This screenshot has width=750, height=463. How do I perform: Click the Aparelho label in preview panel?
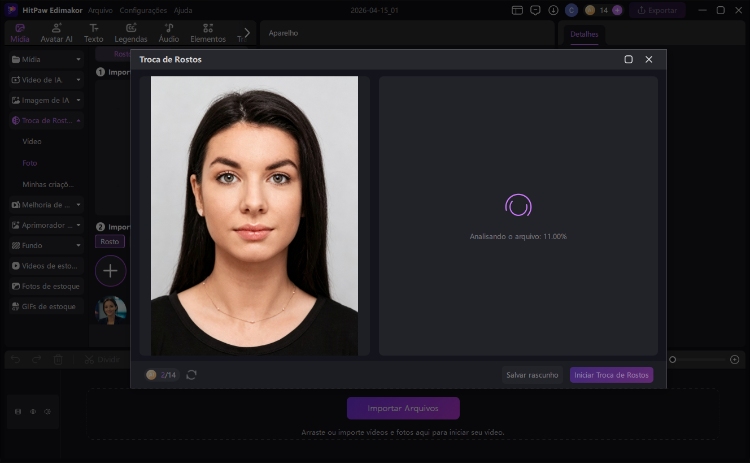[x=283, y=33]
